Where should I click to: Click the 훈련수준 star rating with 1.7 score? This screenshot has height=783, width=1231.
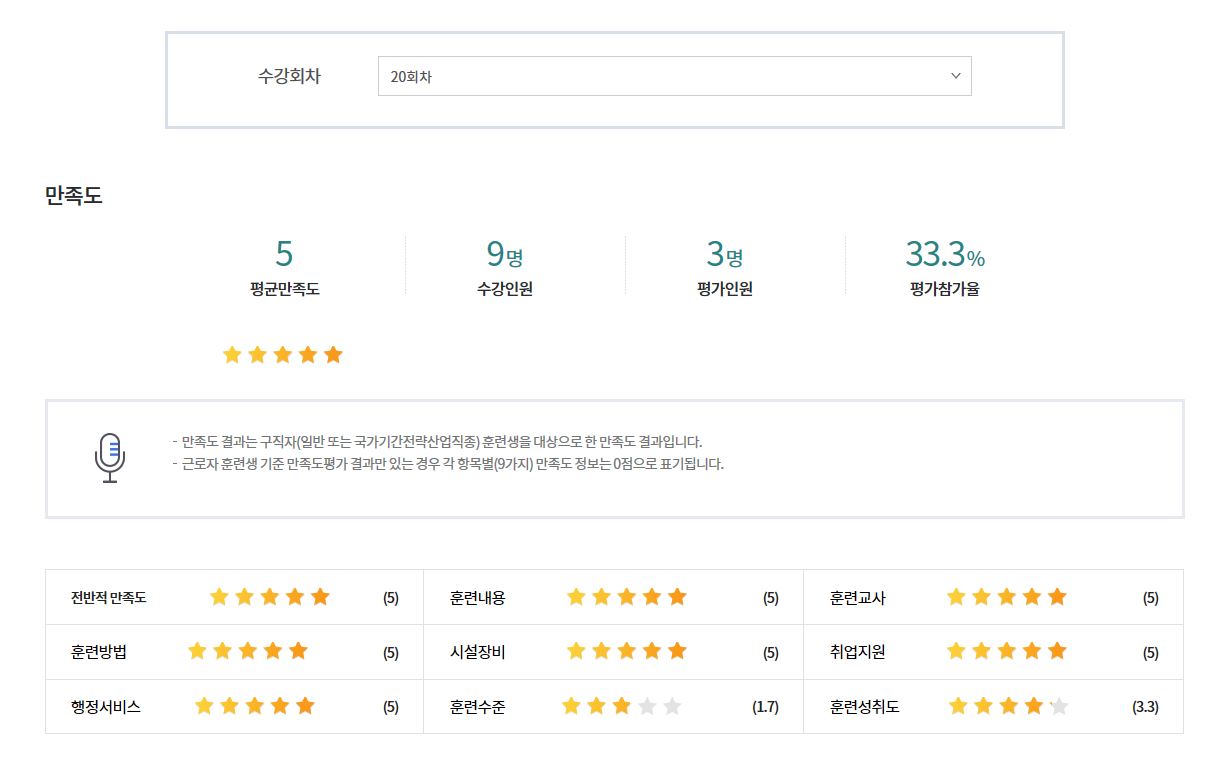(621, 706)
